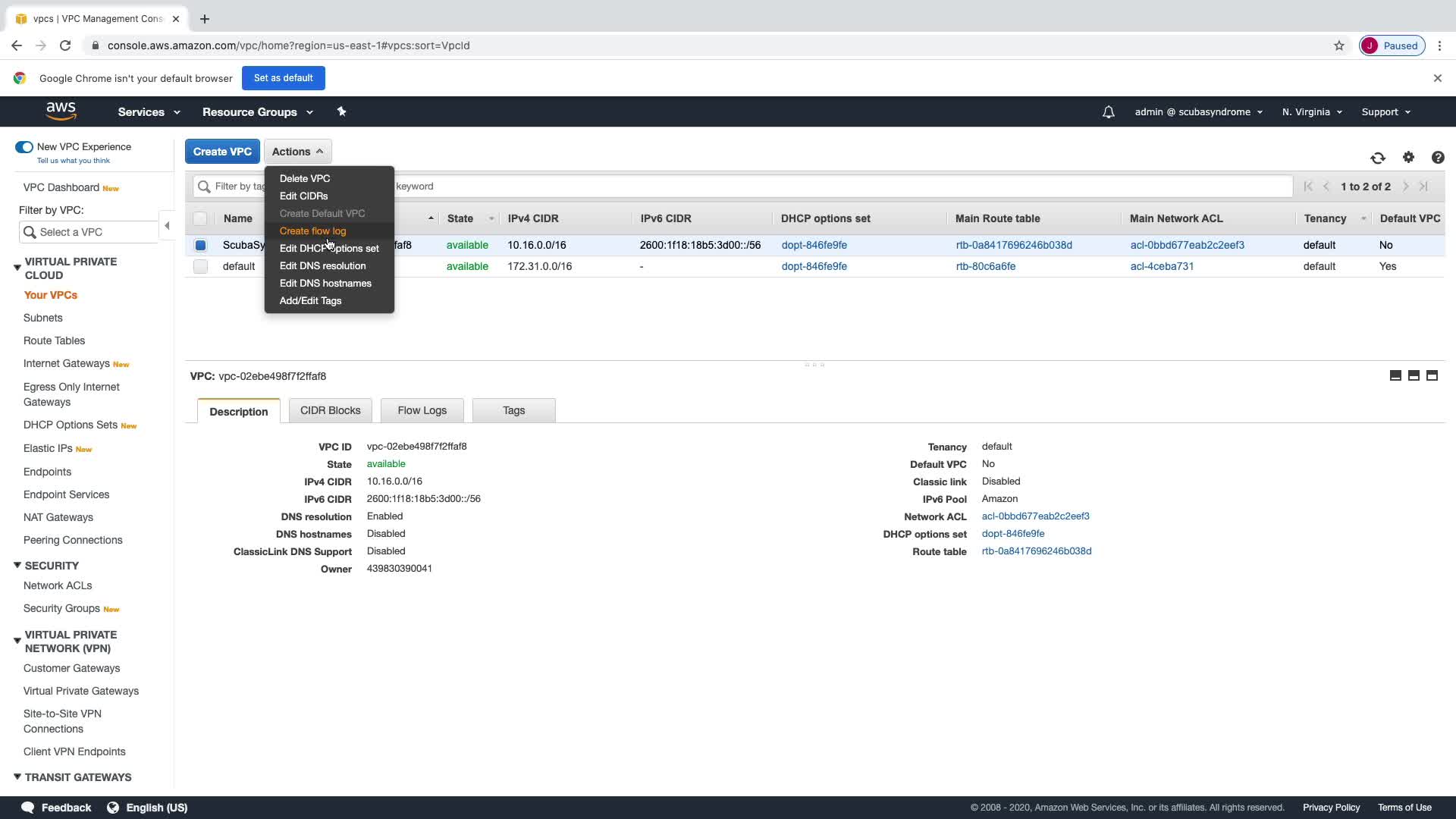The width and height of the screenshot is (1456, 819).
Task: Uncheck the ScubaSyndrome VPC row checkbox
Action: tap(200, 245)
